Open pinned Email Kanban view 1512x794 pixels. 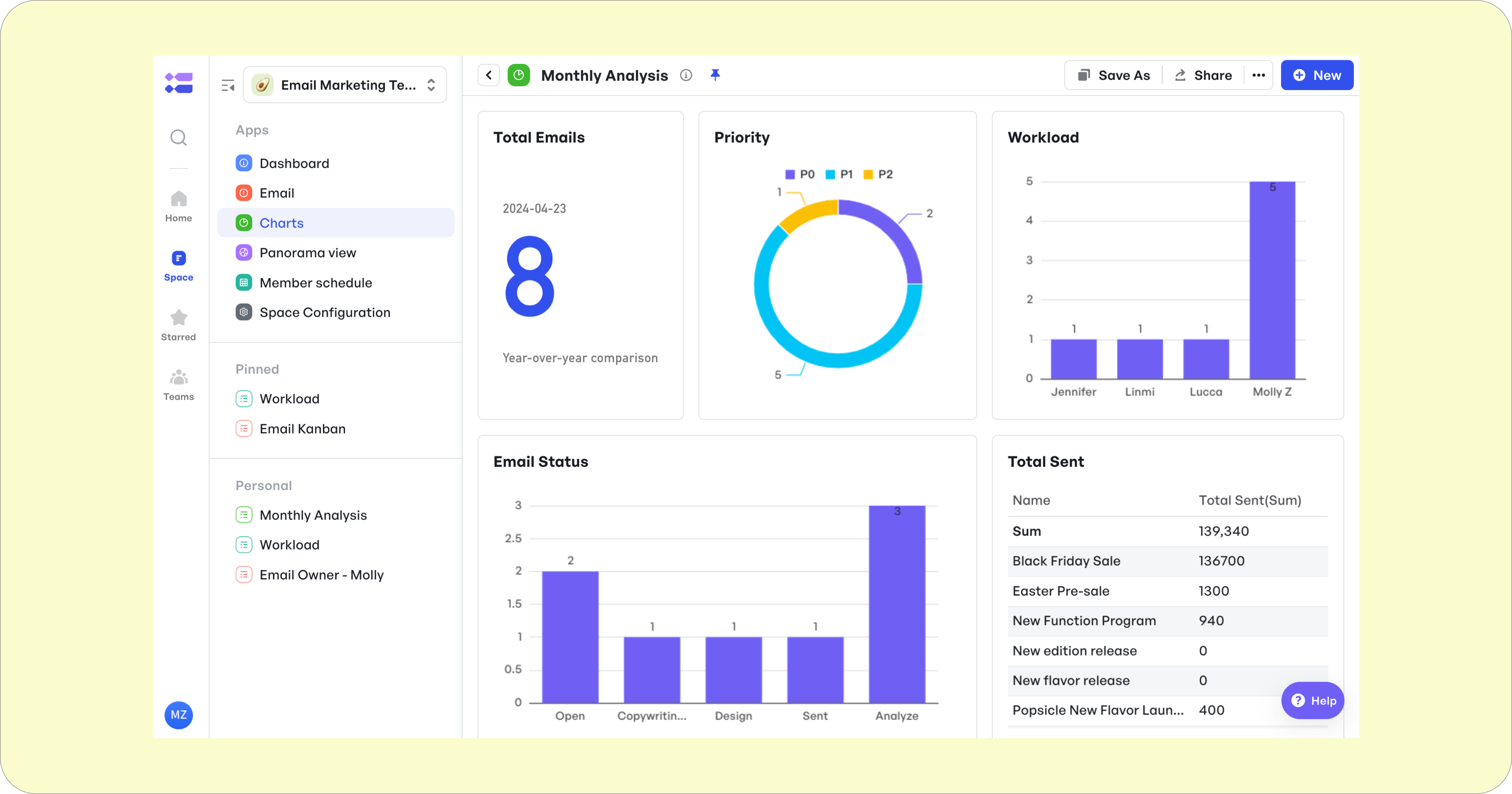point(336,429)
